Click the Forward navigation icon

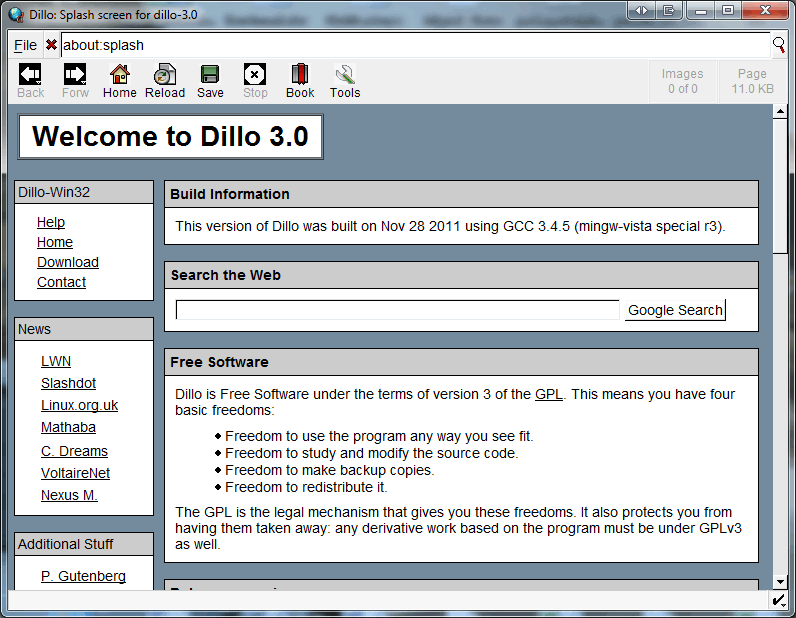coord(75,75)
